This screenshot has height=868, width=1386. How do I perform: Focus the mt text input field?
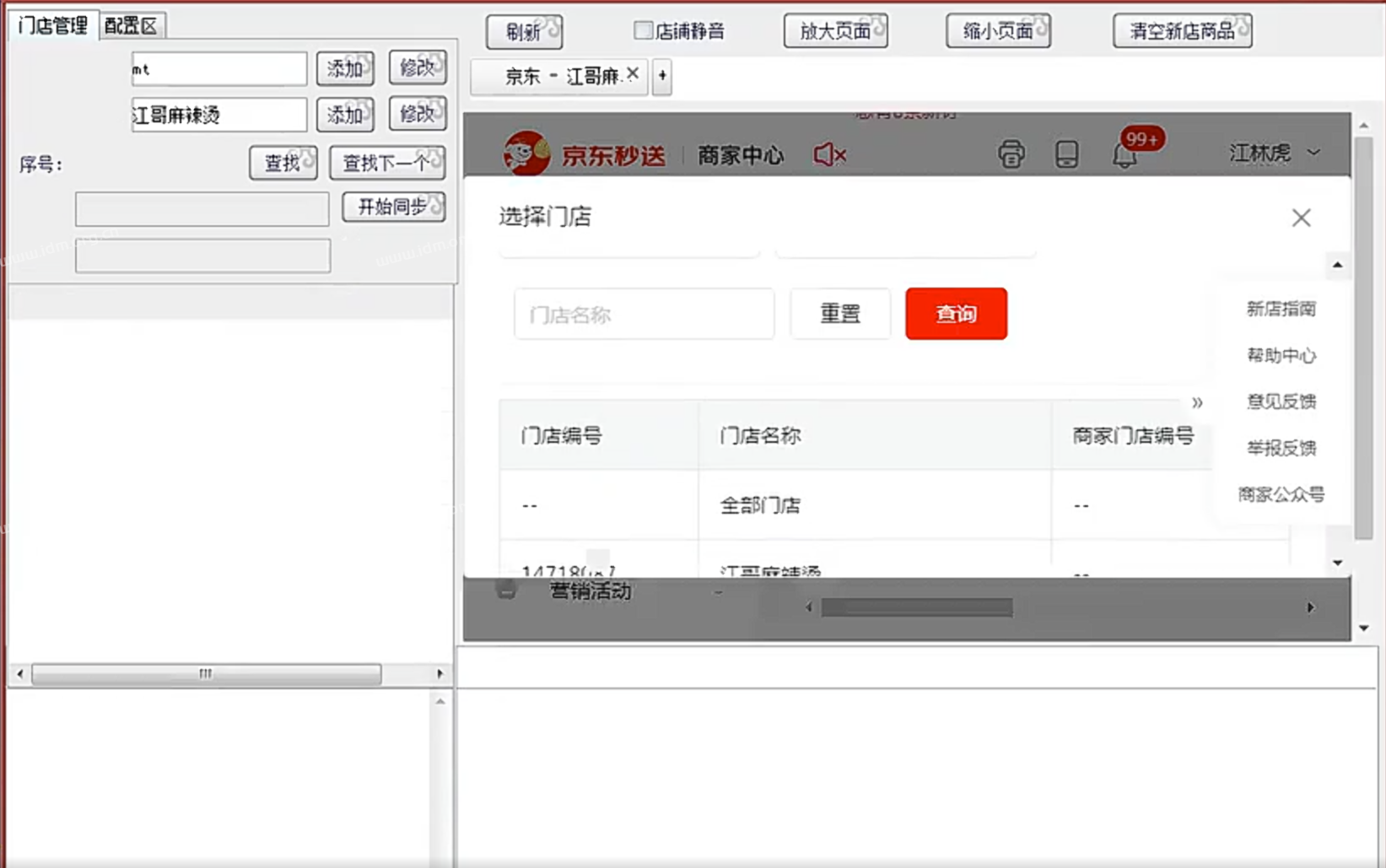coord(218,69)
